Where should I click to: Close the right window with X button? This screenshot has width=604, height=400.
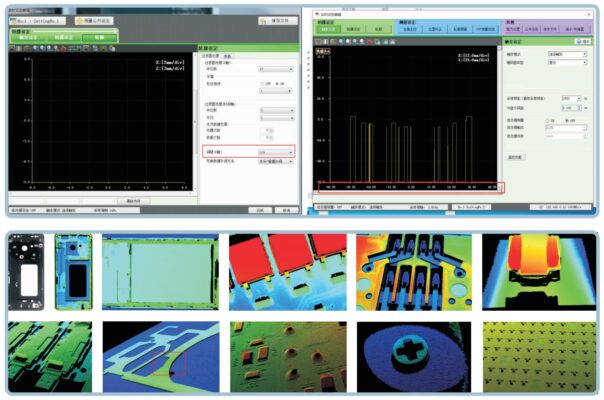[x=589, y=14]
